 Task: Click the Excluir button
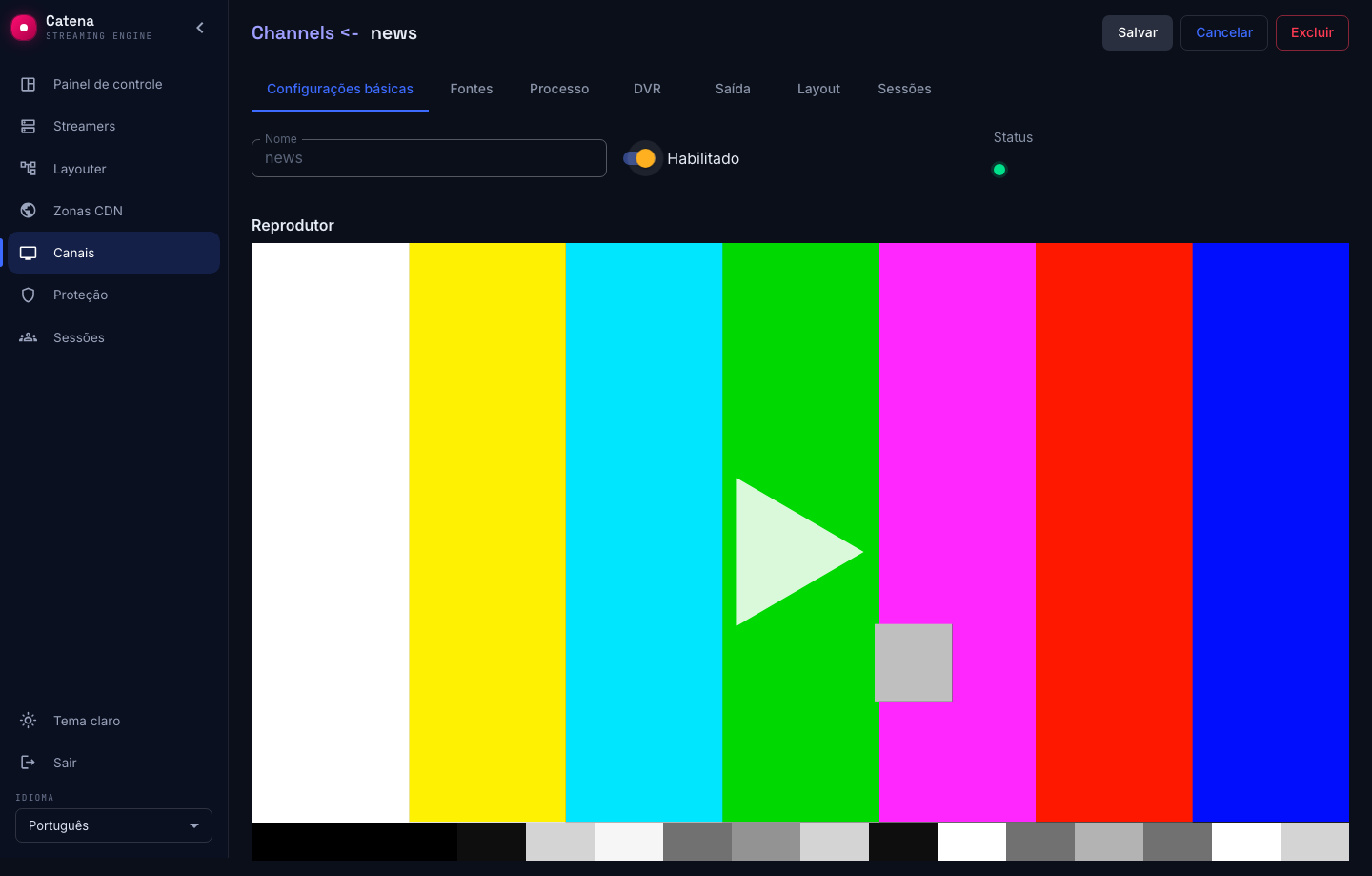pyautogui.click(x=1312, y=32)
